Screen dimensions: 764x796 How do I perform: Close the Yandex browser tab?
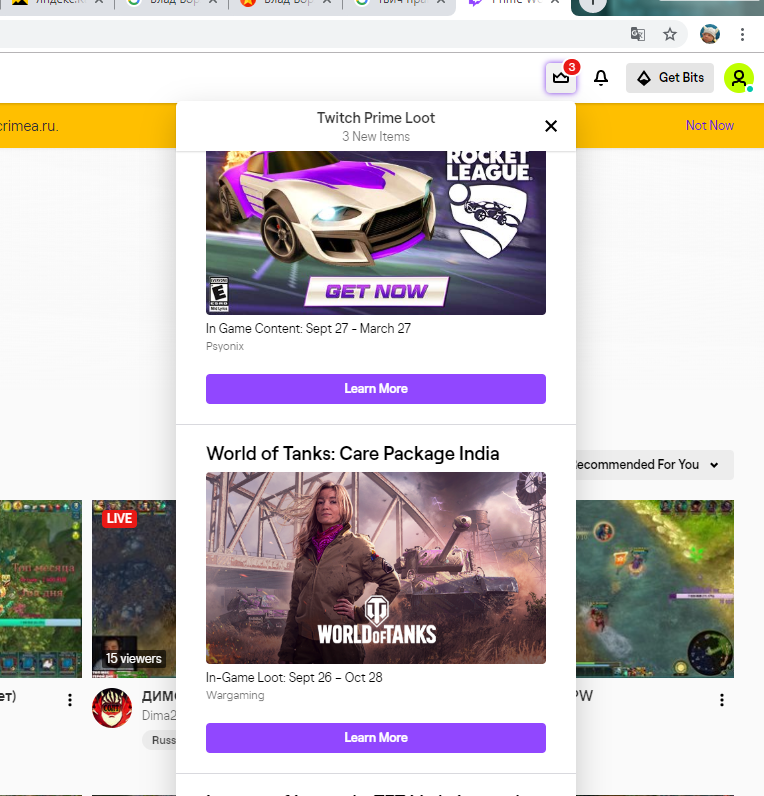[99, 2]
